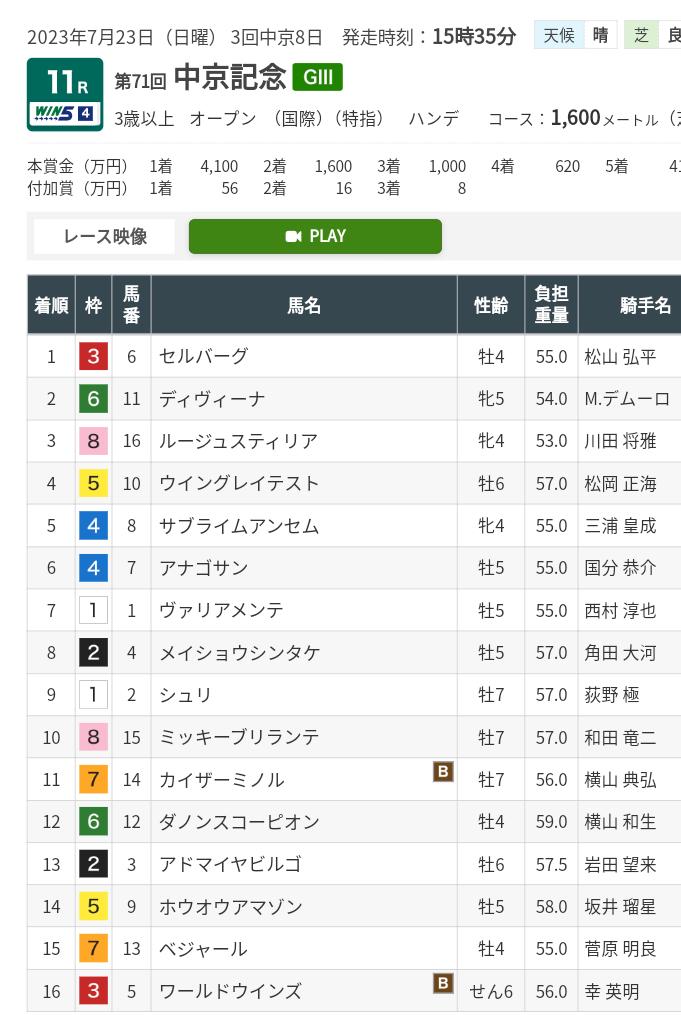The image size is (681, 1015).
Task: Click the pink frame 8 badge for ルージュスティリア
Action: pyautogui.click(x=93, y=441)
